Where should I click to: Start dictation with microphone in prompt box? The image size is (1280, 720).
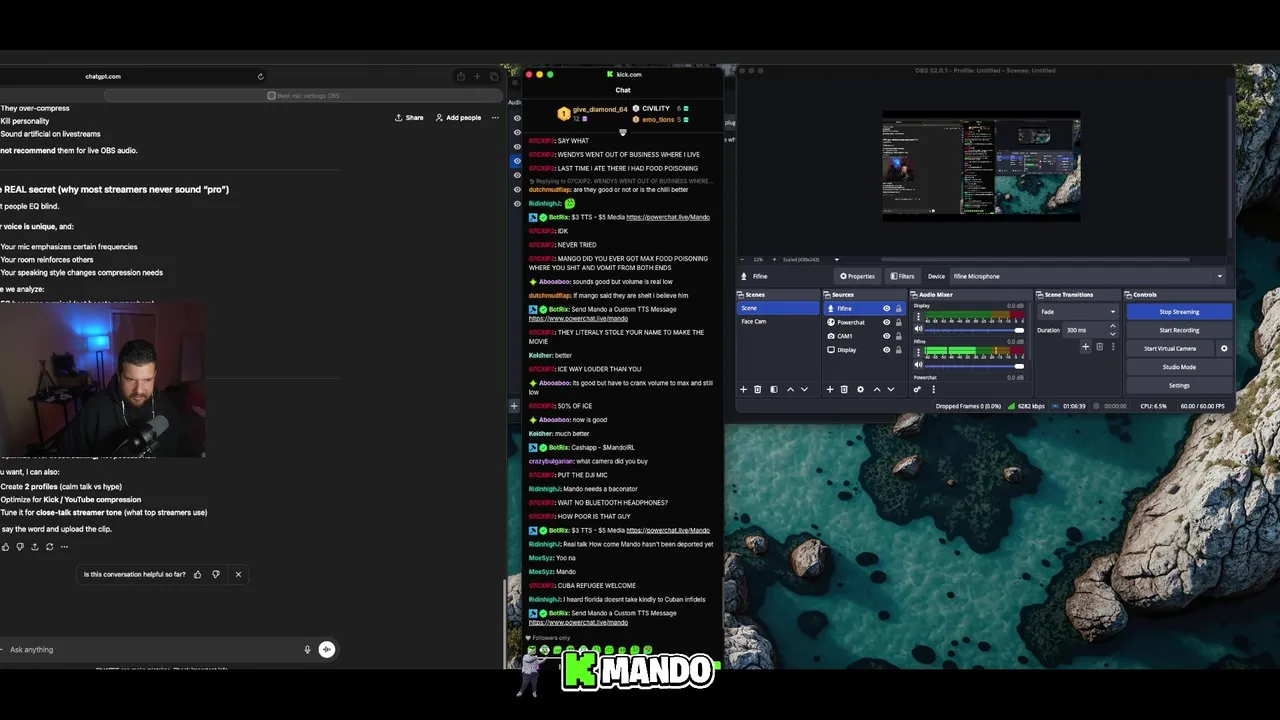tap(307, 649)
